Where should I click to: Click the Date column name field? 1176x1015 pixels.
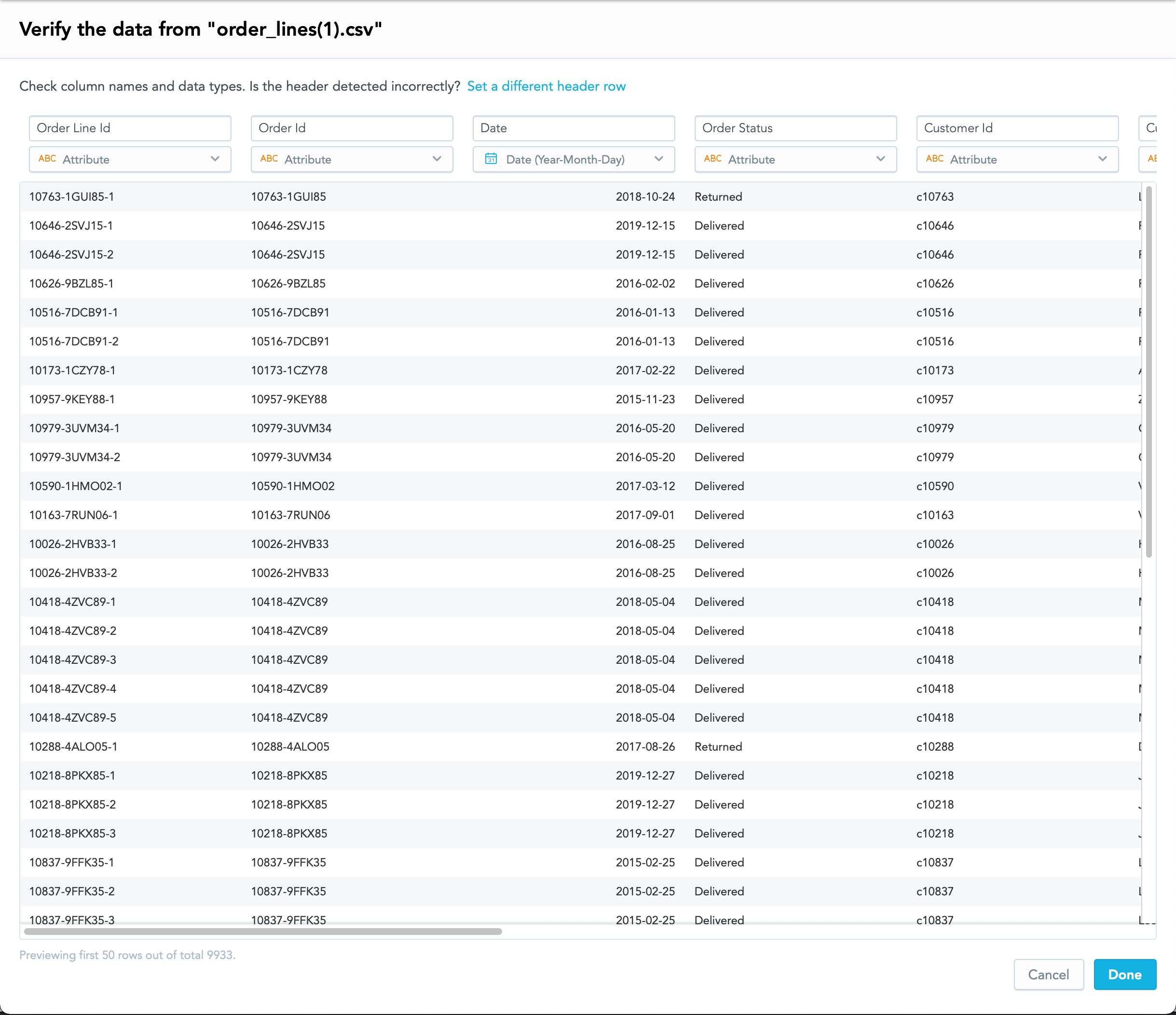[x=574, y=128]
